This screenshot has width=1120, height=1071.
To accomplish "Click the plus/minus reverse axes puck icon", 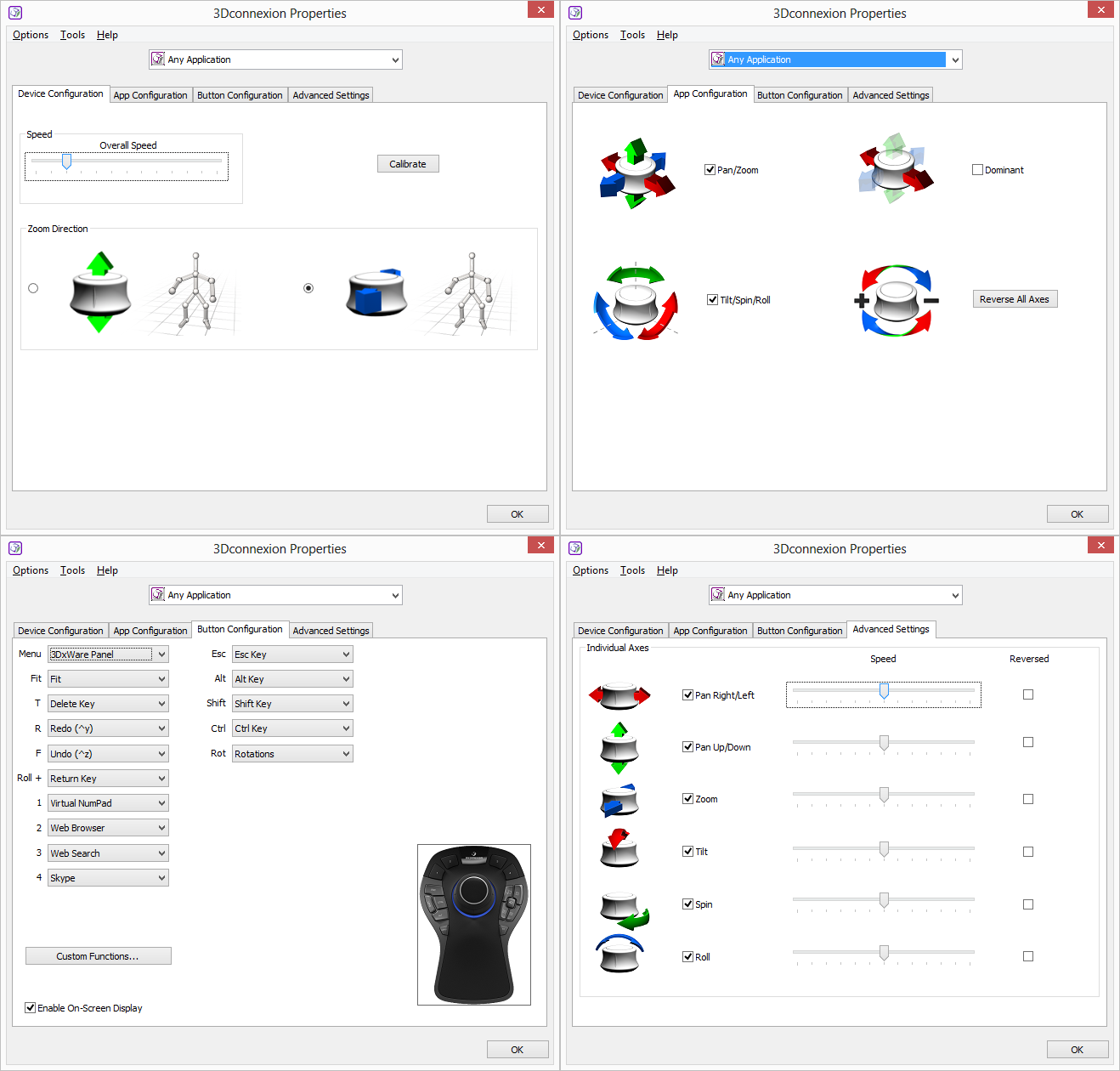I will 897,300.
